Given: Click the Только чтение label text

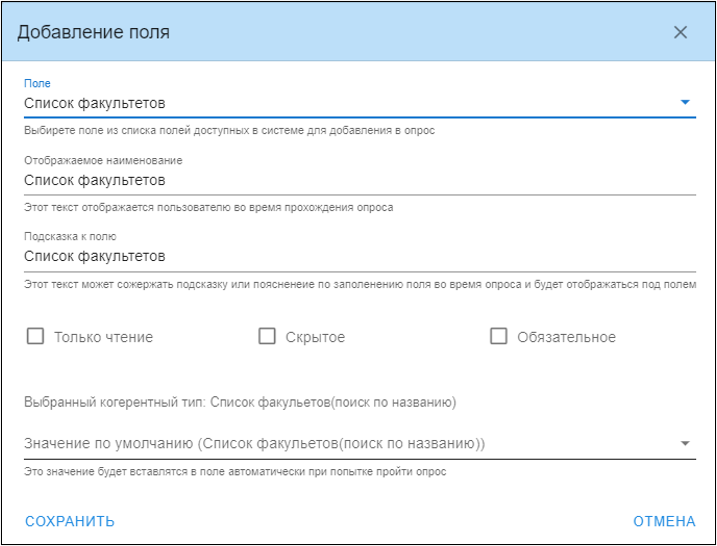Looking at the screenshot, I should pyautogui.click(x=104, y=337).
